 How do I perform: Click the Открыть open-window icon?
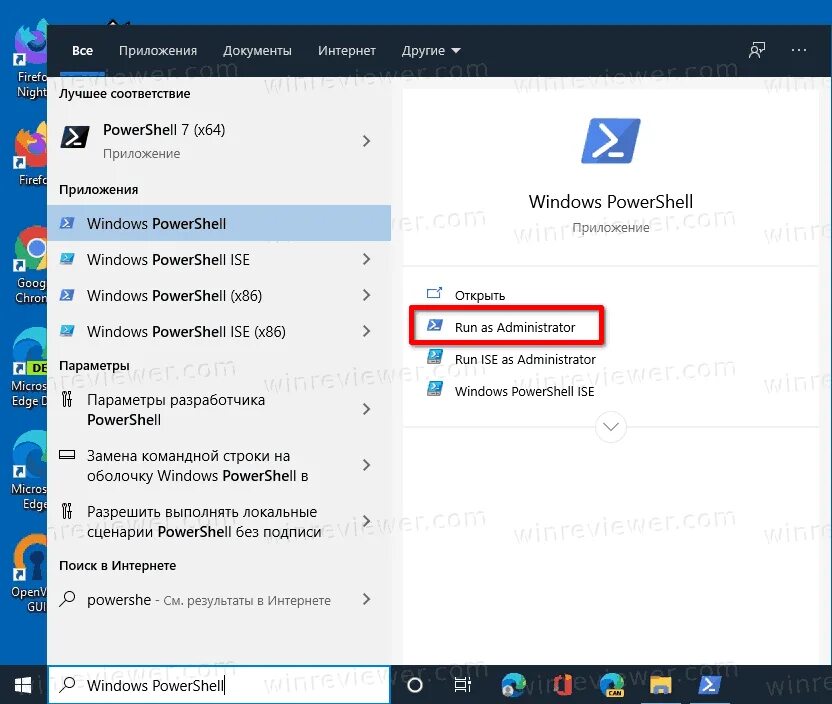coord(435,293)
